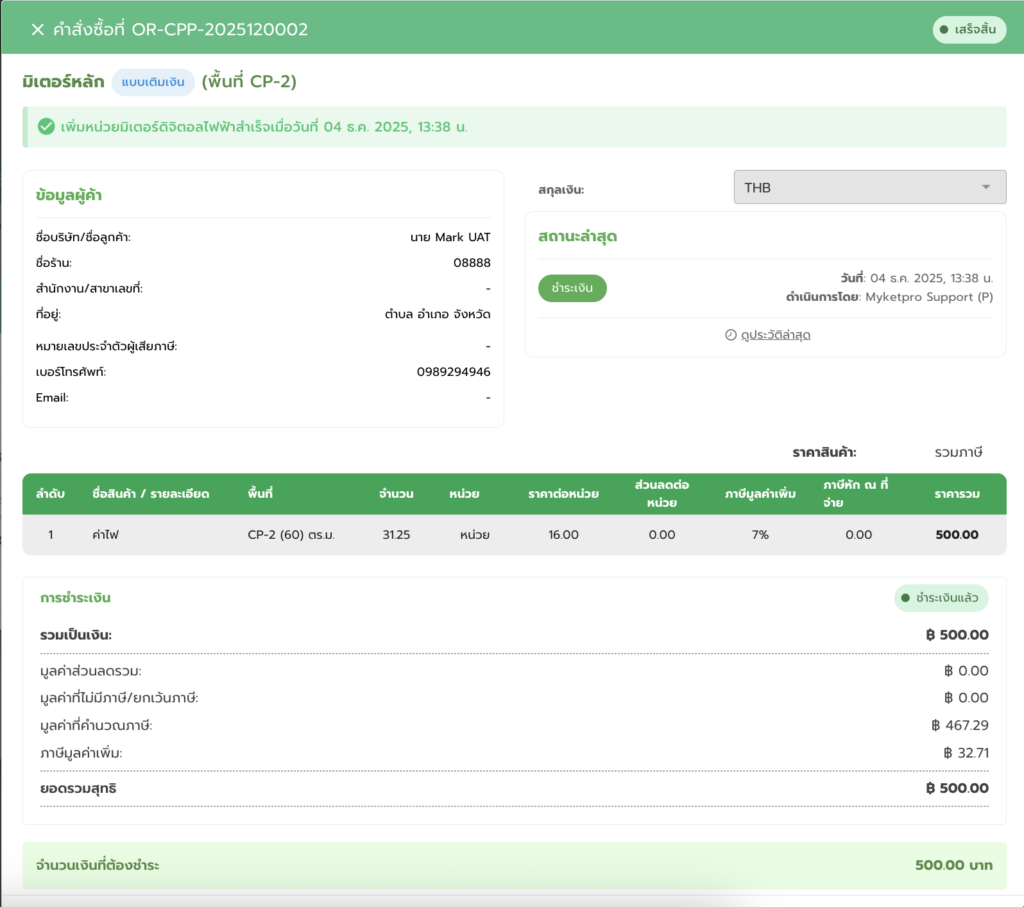The image size is (1024, 907).
Task: Click the ชำระเงินแล้ว paid status badge
Action: [941, 598]
